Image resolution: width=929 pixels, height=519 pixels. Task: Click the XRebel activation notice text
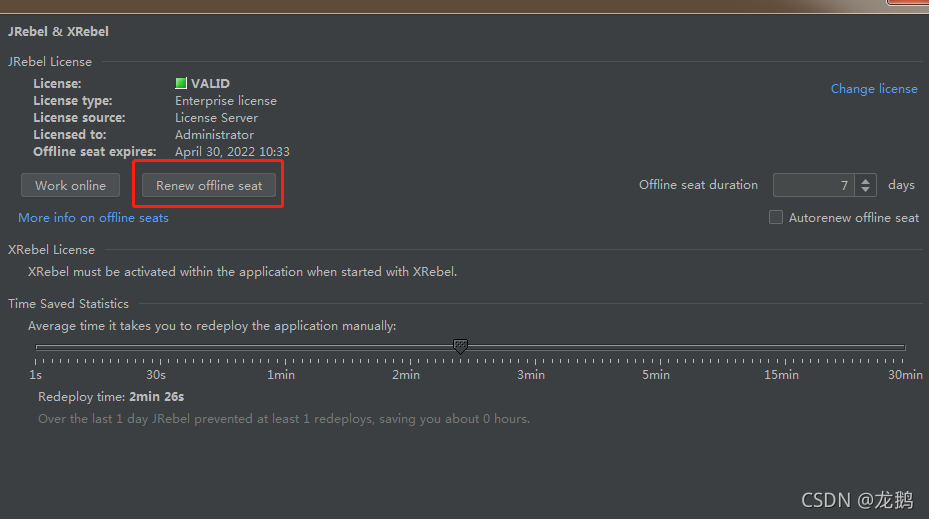[x=242, y=272]
